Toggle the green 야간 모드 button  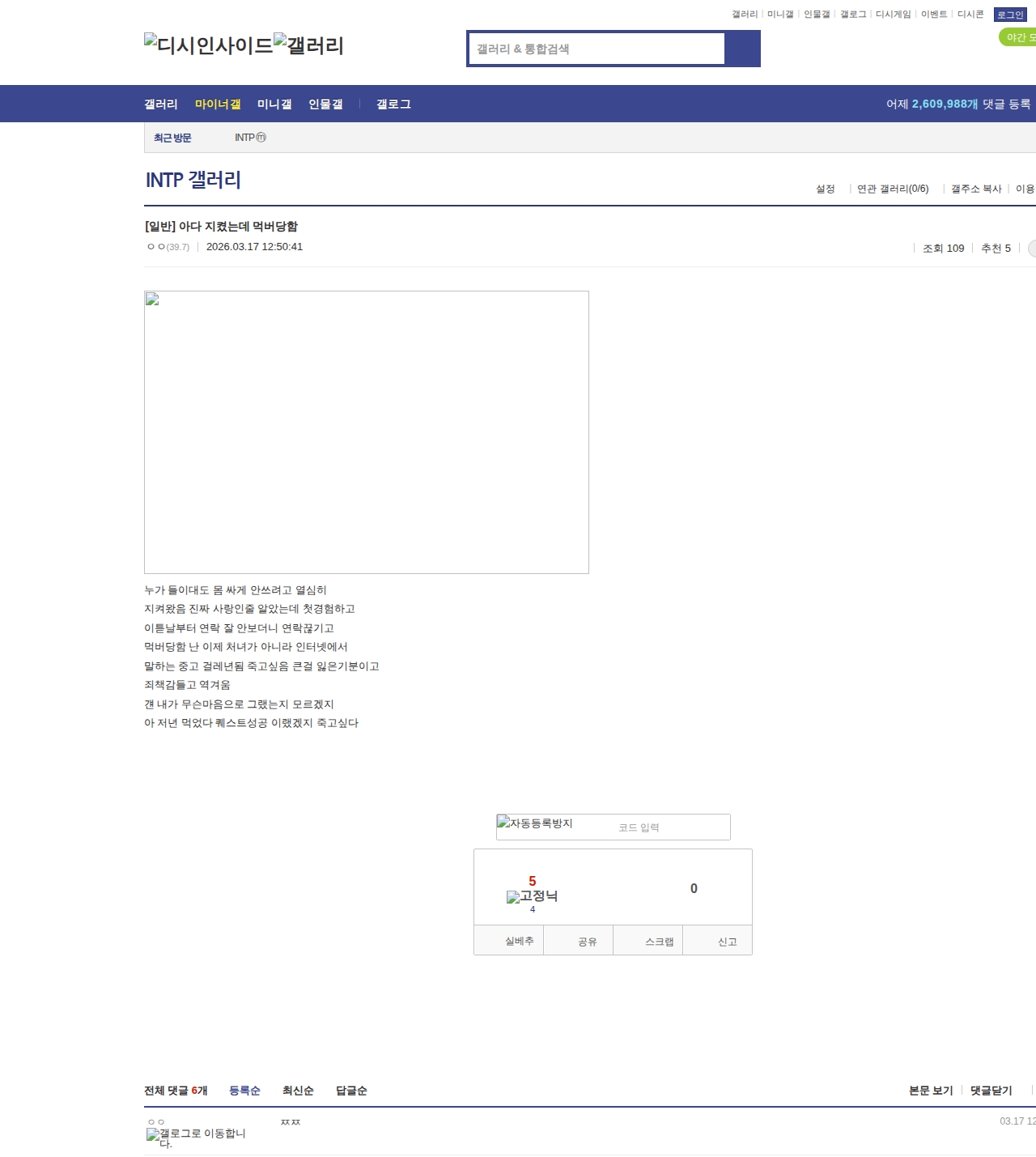click(1018, 37)
